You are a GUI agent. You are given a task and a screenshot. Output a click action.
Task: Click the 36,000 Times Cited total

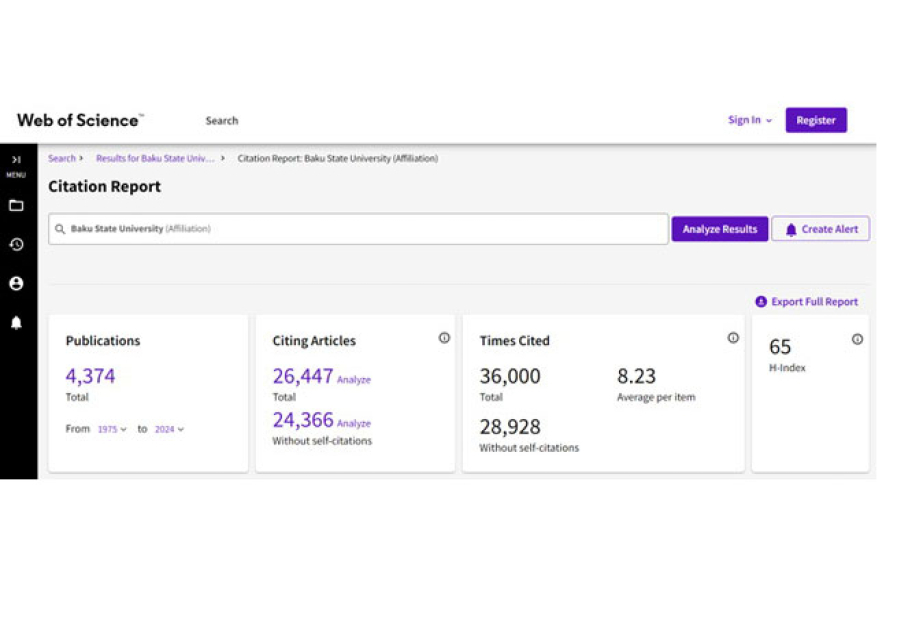pos(510,376)
